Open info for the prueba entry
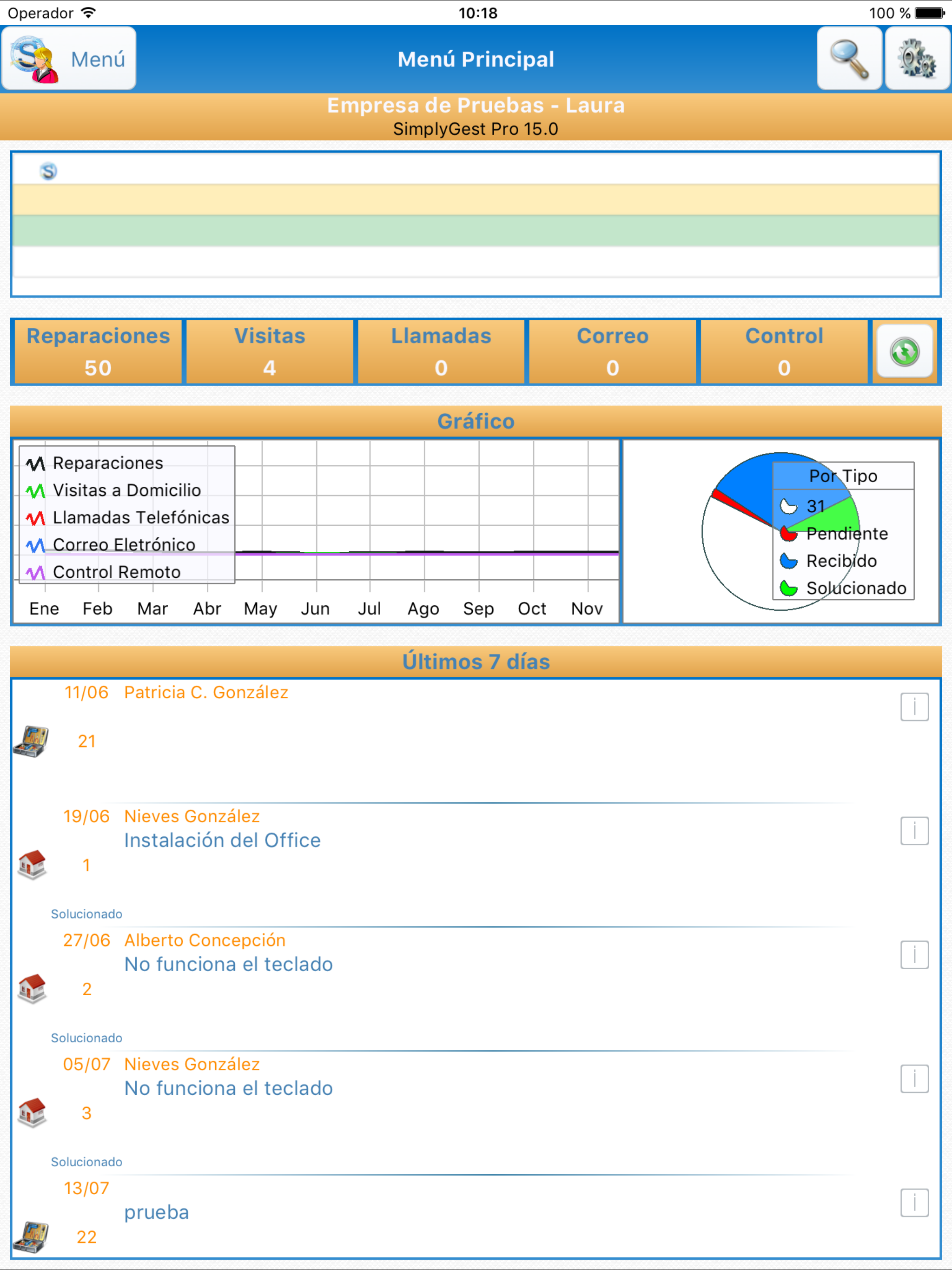Viewport: 952px width, 1270px height. point(914,1203)
